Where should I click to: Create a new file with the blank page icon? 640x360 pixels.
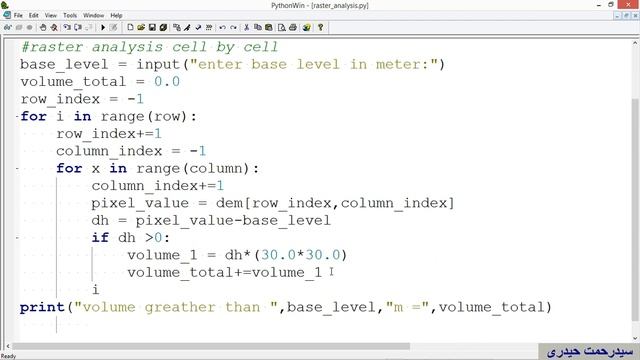[x=130, y=27]
